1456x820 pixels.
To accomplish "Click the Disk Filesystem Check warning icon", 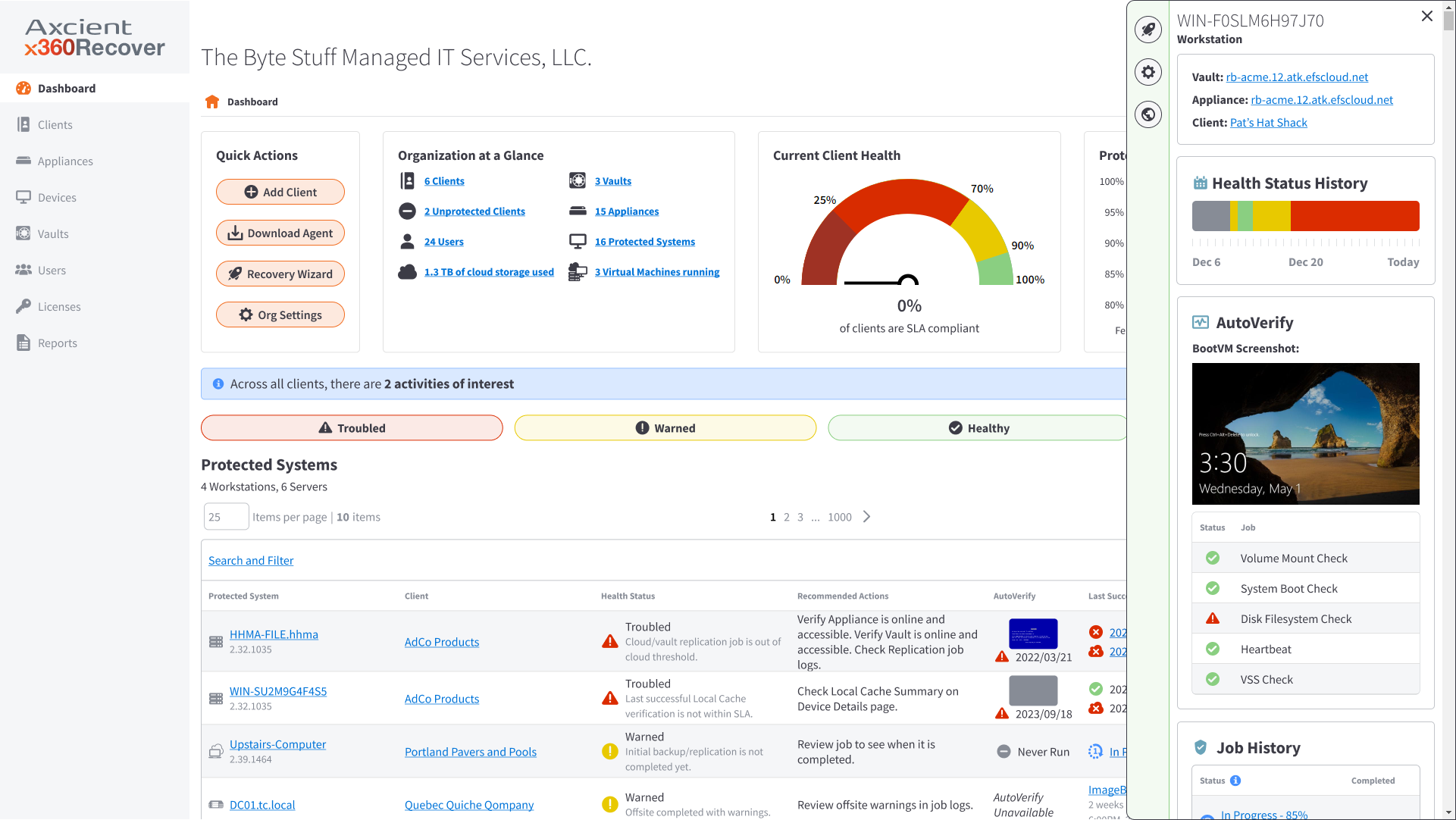I will point(1213,618).
